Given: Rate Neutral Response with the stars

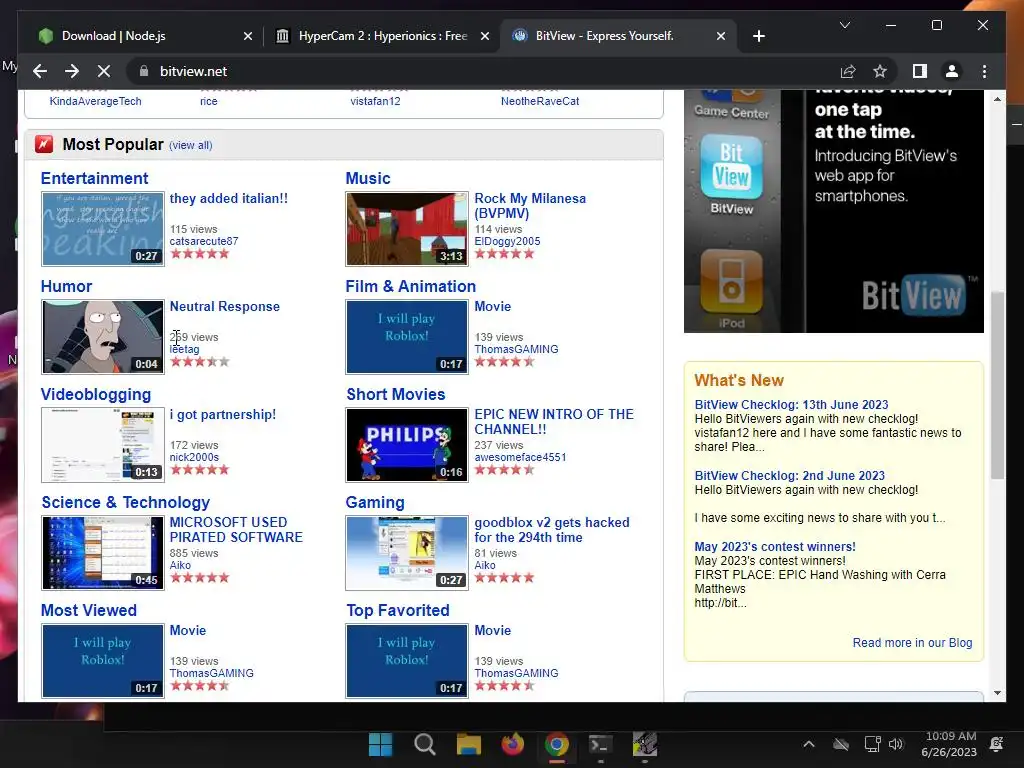Looking at the screenshot, I should point(200,362).
